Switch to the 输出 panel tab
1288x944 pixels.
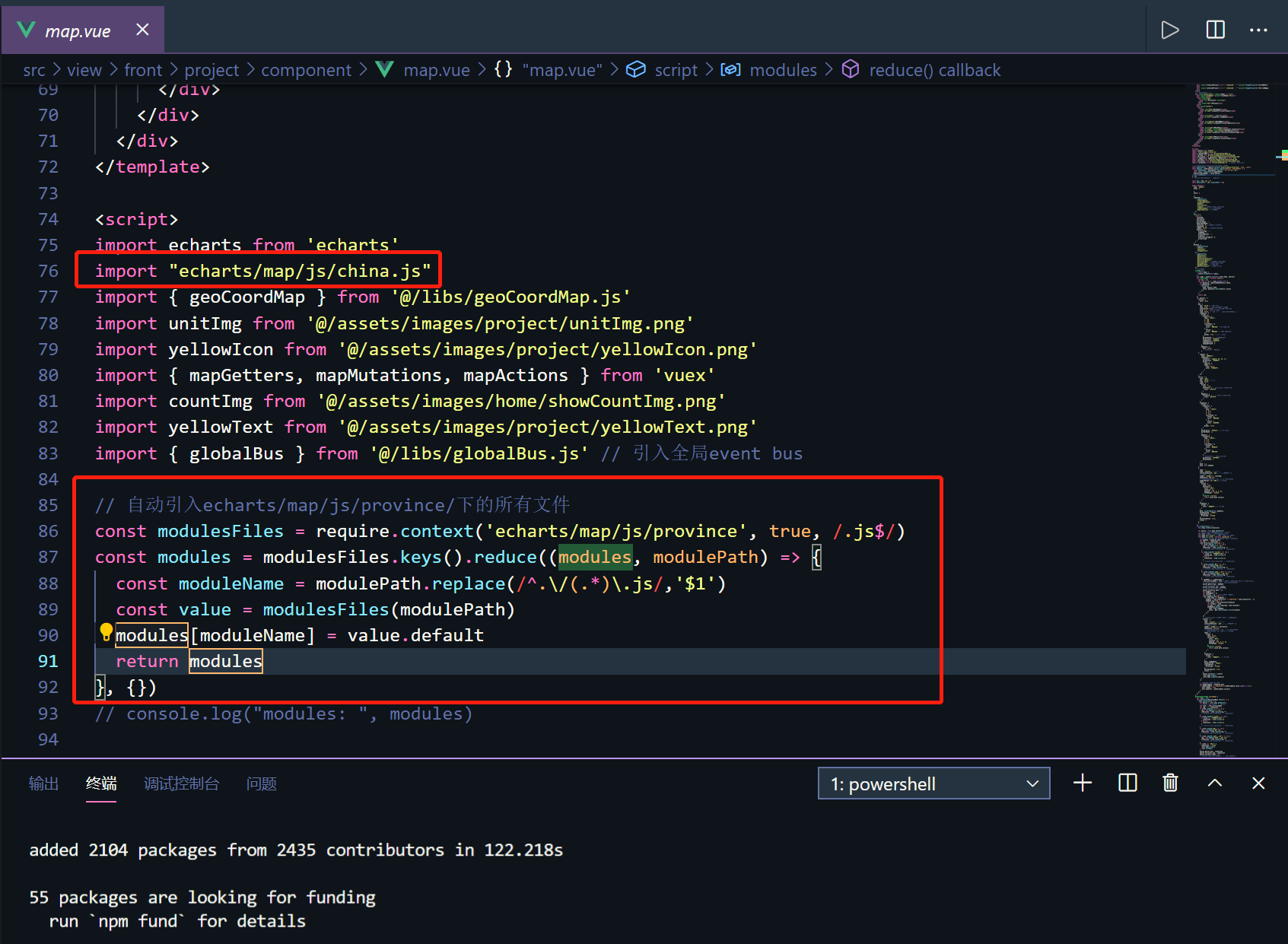point(43,783)
